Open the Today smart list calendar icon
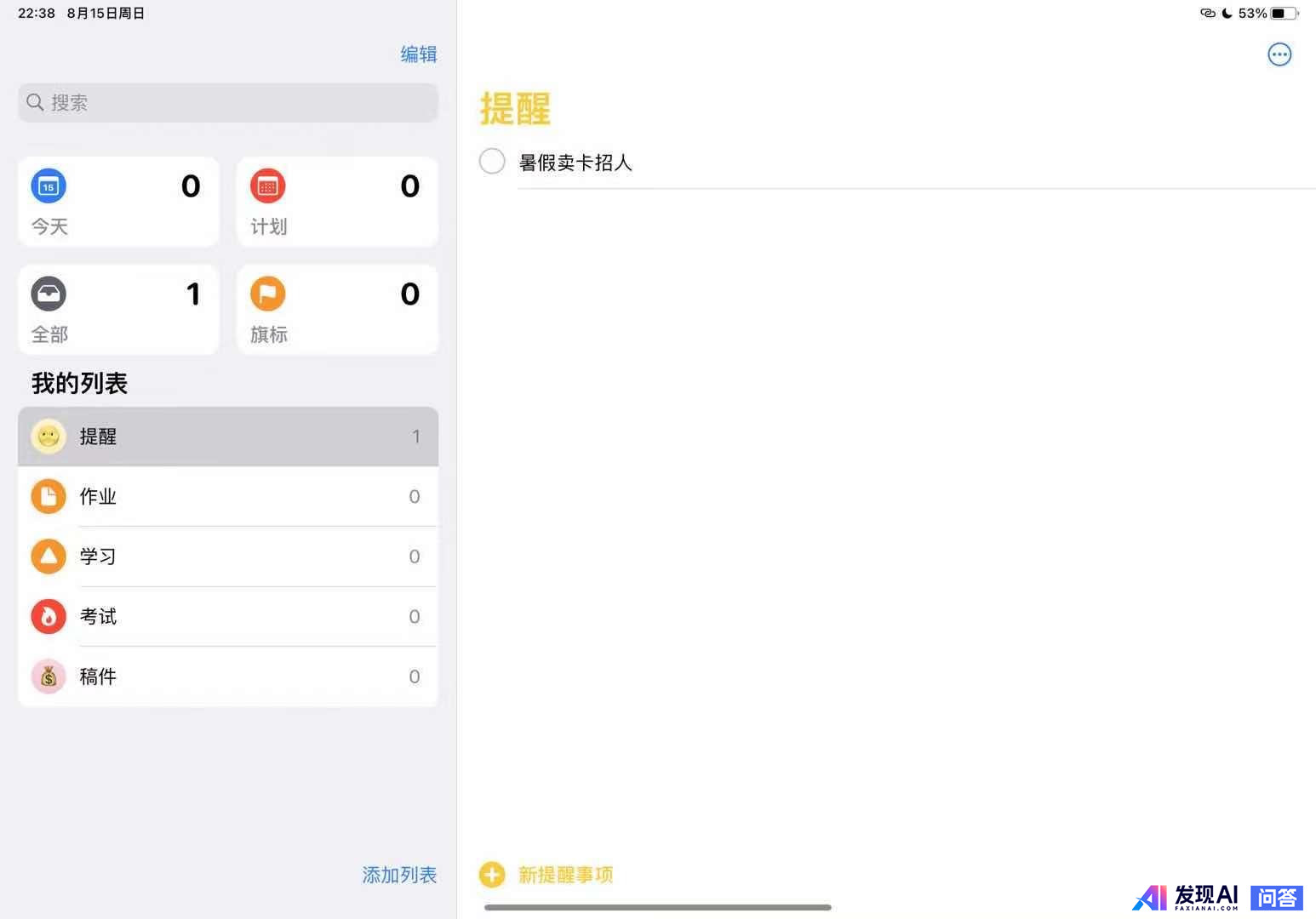The width and height of the screenshot is (1316, 919). click(49, 186)
